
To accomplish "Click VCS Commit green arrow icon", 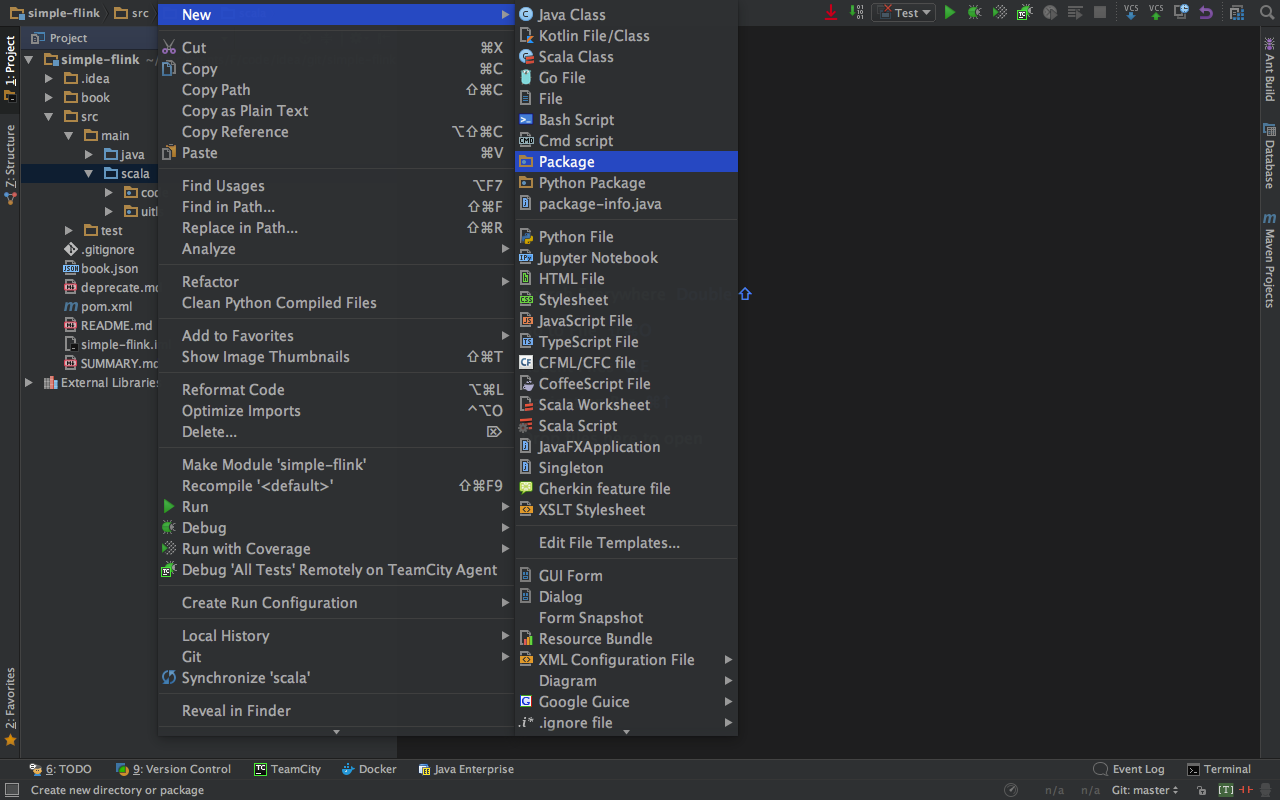I will click(x=1156, y=13).
